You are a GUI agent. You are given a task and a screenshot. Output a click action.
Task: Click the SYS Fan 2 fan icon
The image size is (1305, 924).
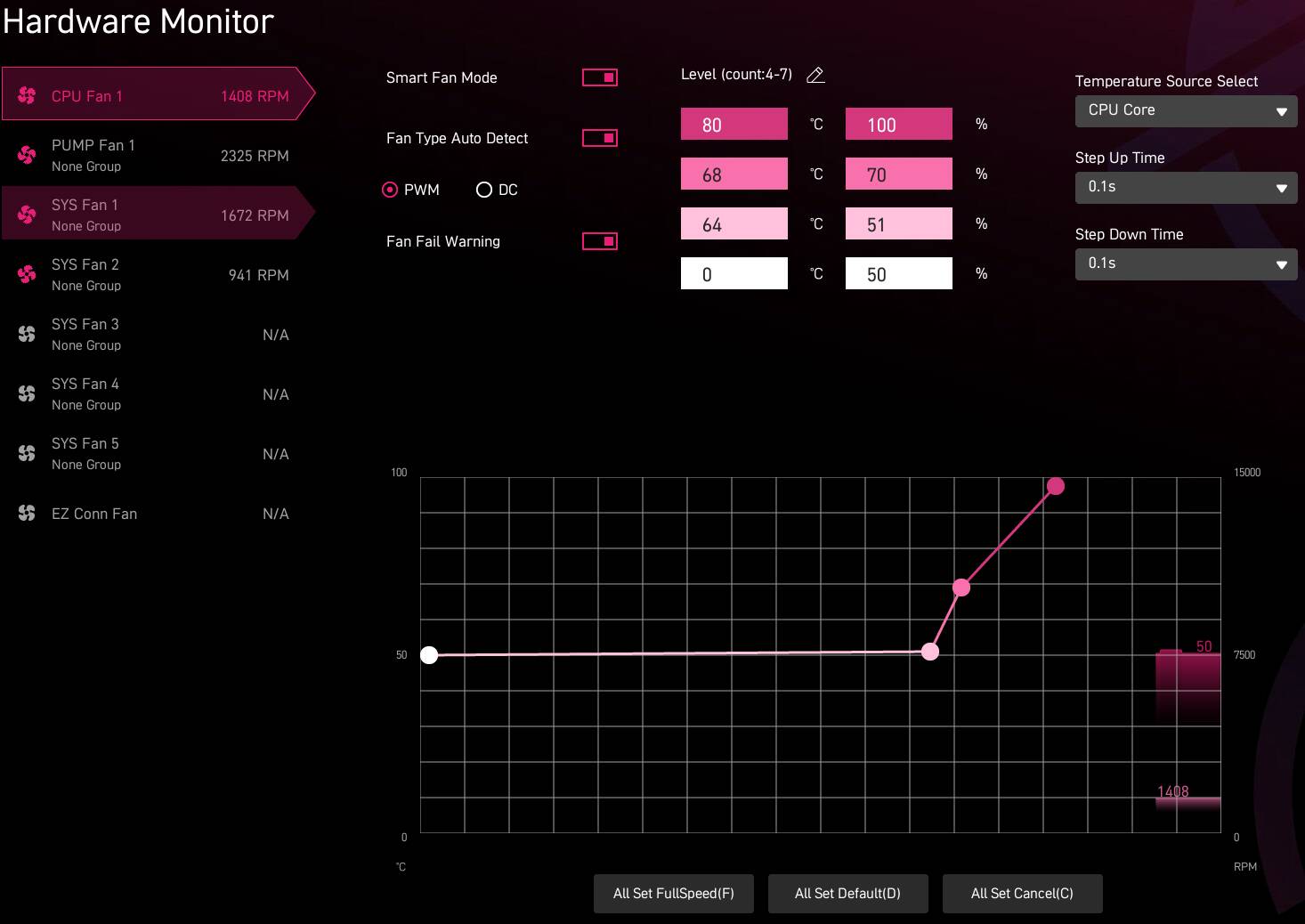pos(27,274)
